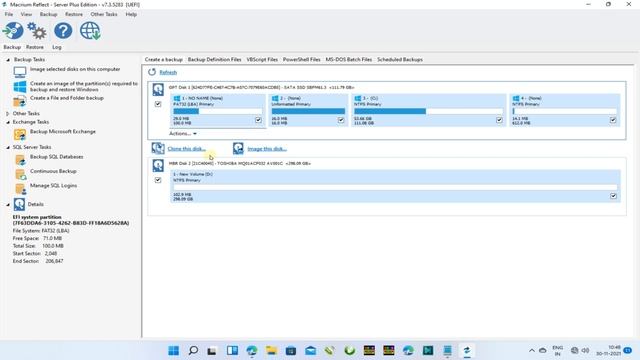Click the Clone this disk link
This screenshot has height=360, width=640.
pos(187,149)
